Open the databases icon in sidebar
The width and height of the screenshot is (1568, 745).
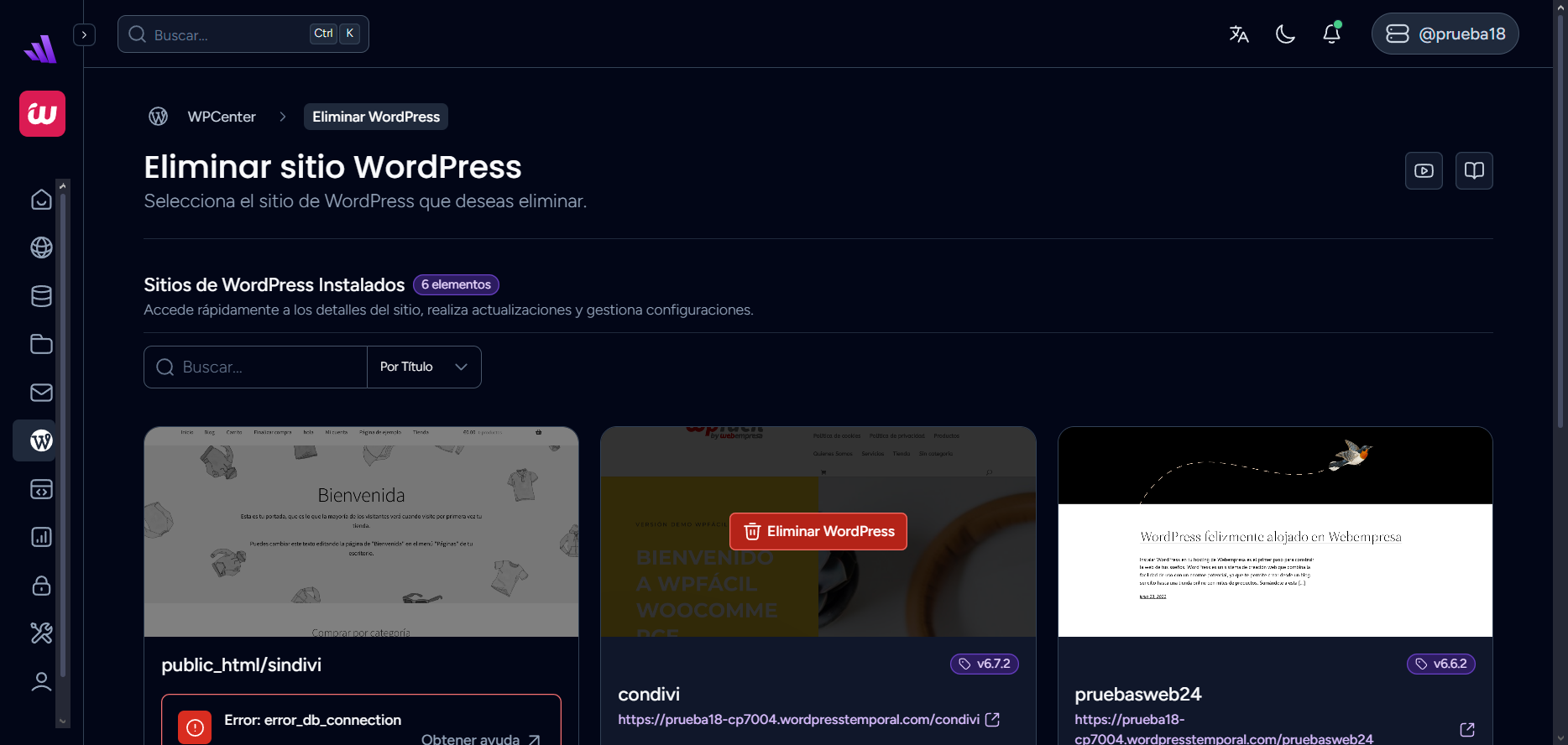(41, 296)
